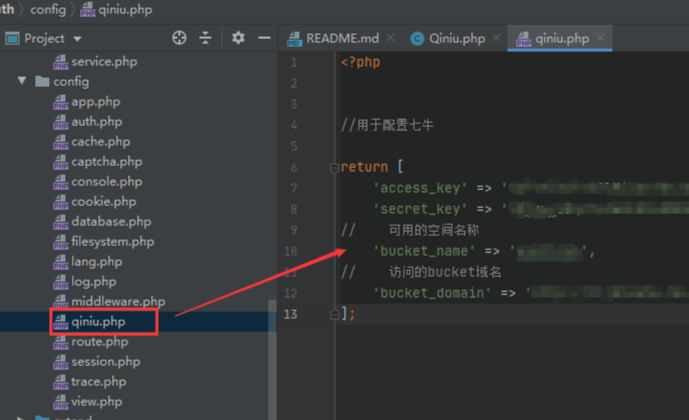Screen dimensions: 689x420
Task: Click the return keyword on line 6
Action: click(364, 167)
